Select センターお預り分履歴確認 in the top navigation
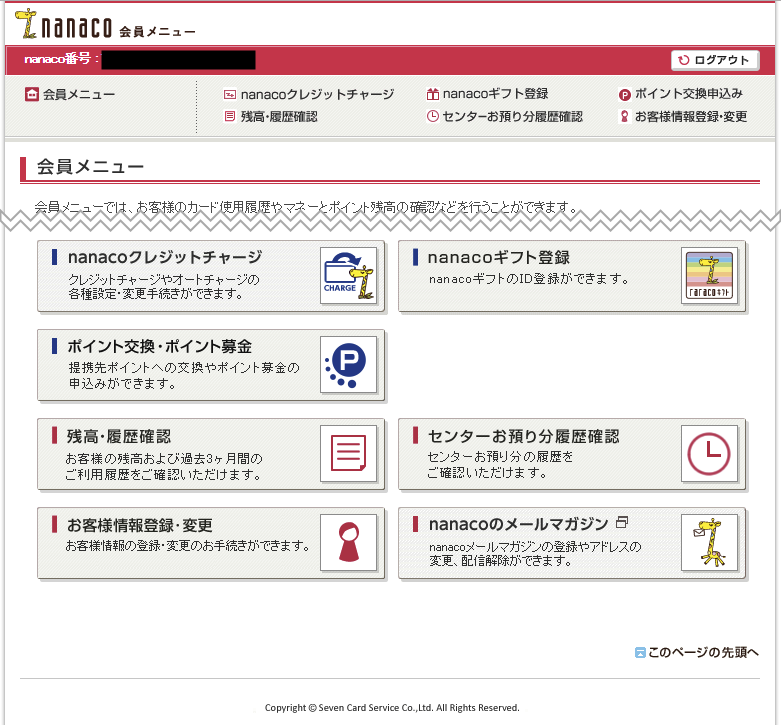This screenshot has width=781, height=725. click(504, 117)
